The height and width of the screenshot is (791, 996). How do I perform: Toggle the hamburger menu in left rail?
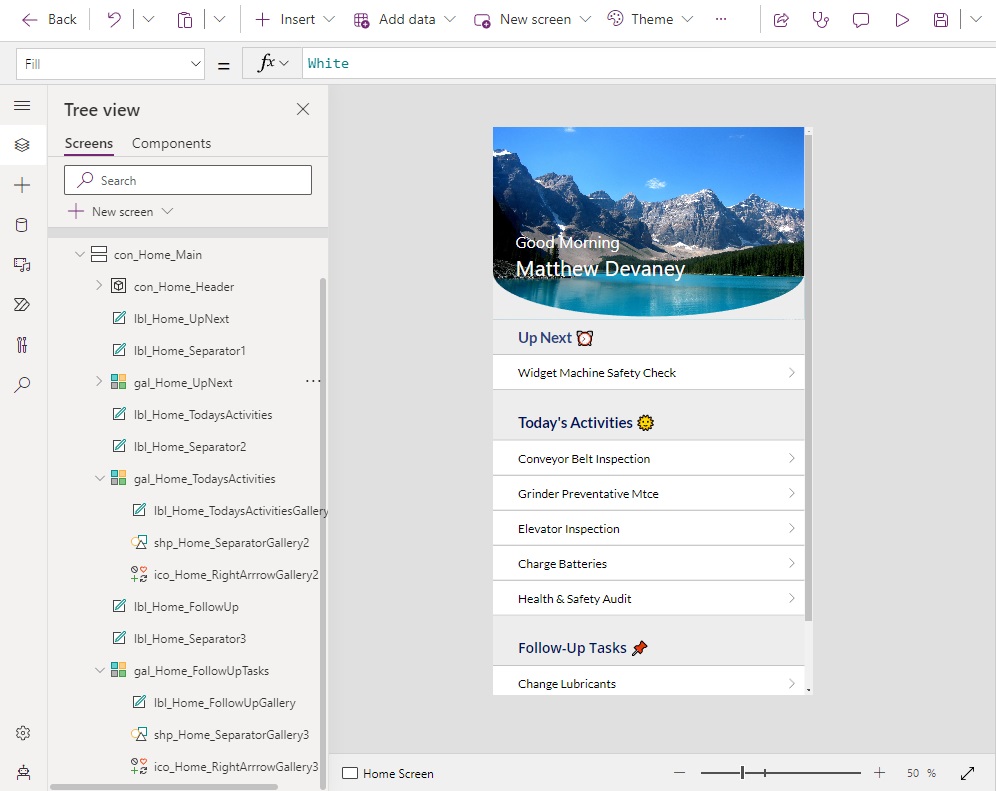click(x=22, y=105)
